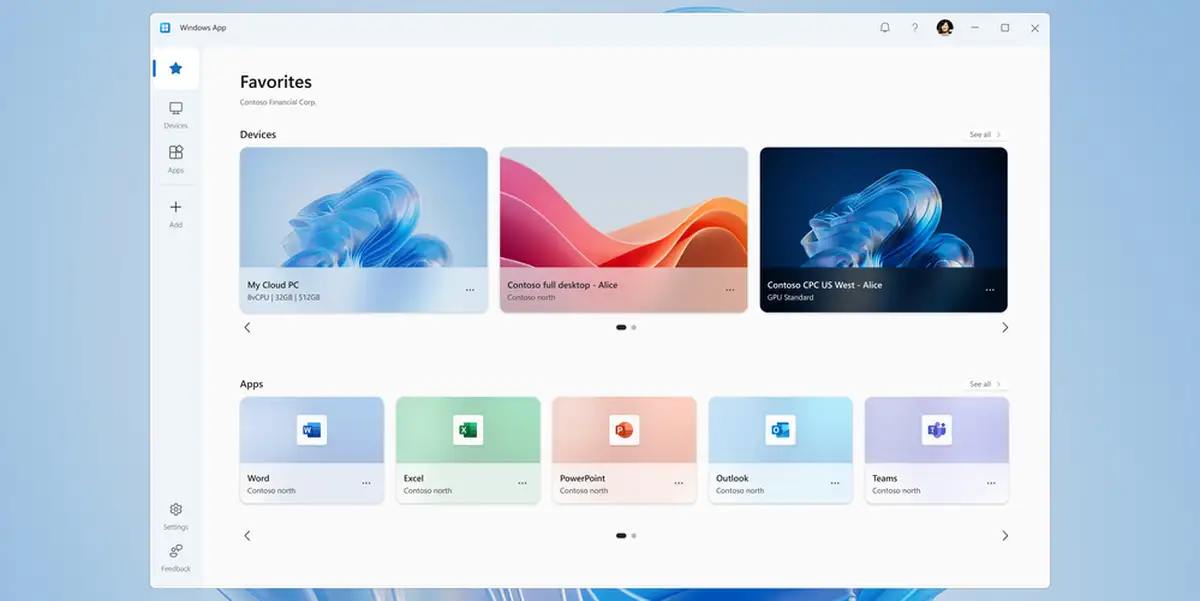Viewport: 1200px width, 601px height.
Task: Go to next page of Devices
Action: (x=1005, y=327)
